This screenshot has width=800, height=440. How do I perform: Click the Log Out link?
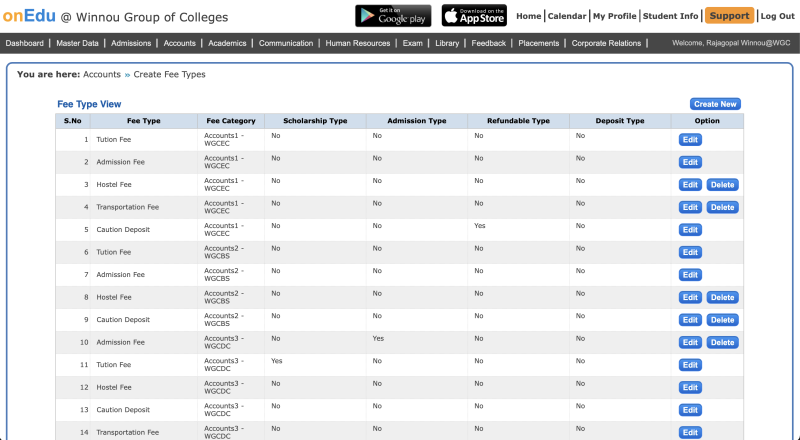click(x=777, y=16)
